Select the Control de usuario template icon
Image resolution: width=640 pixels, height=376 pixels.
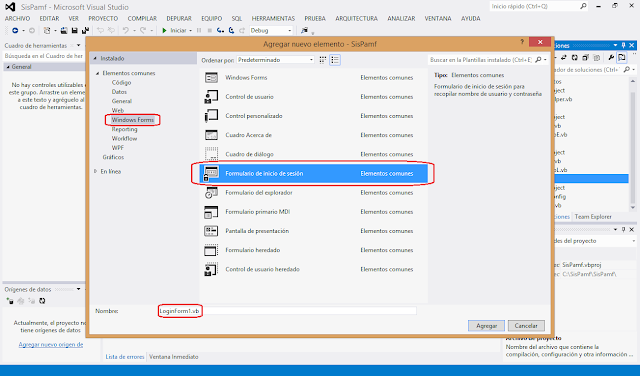click(211, 97)
